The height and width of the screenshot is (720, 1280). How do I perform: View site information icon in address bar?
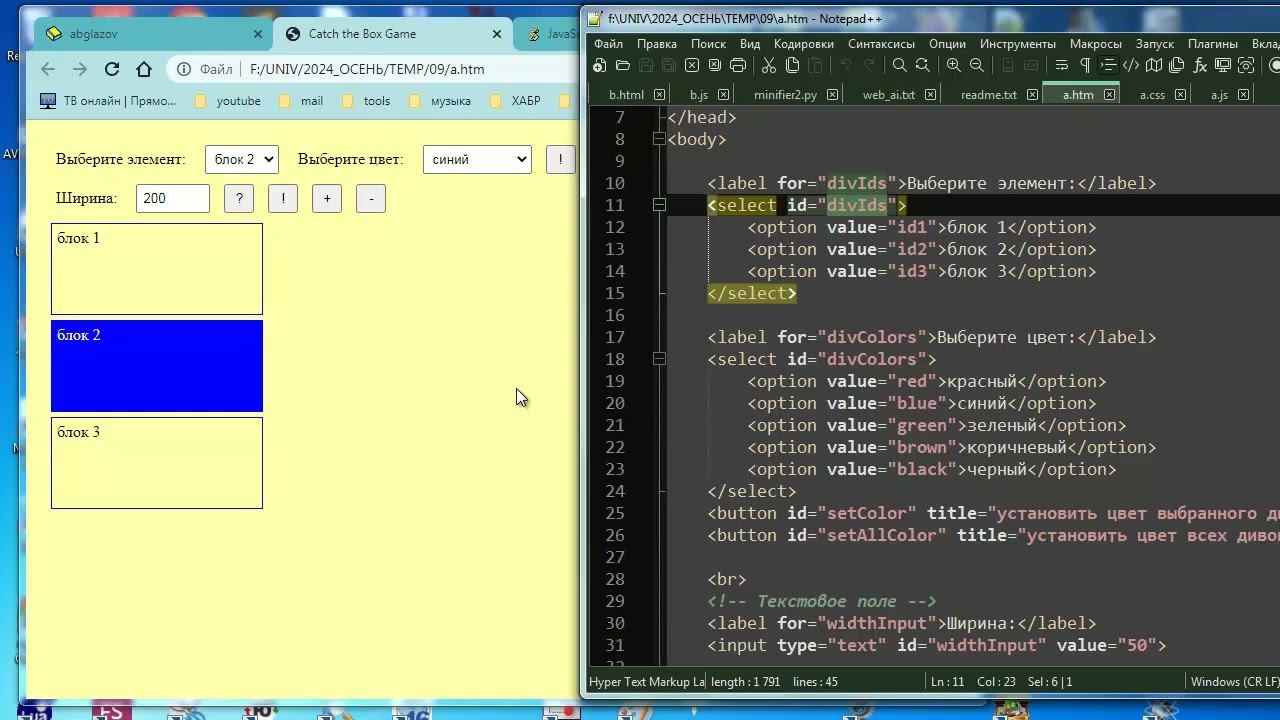point(184,69)
